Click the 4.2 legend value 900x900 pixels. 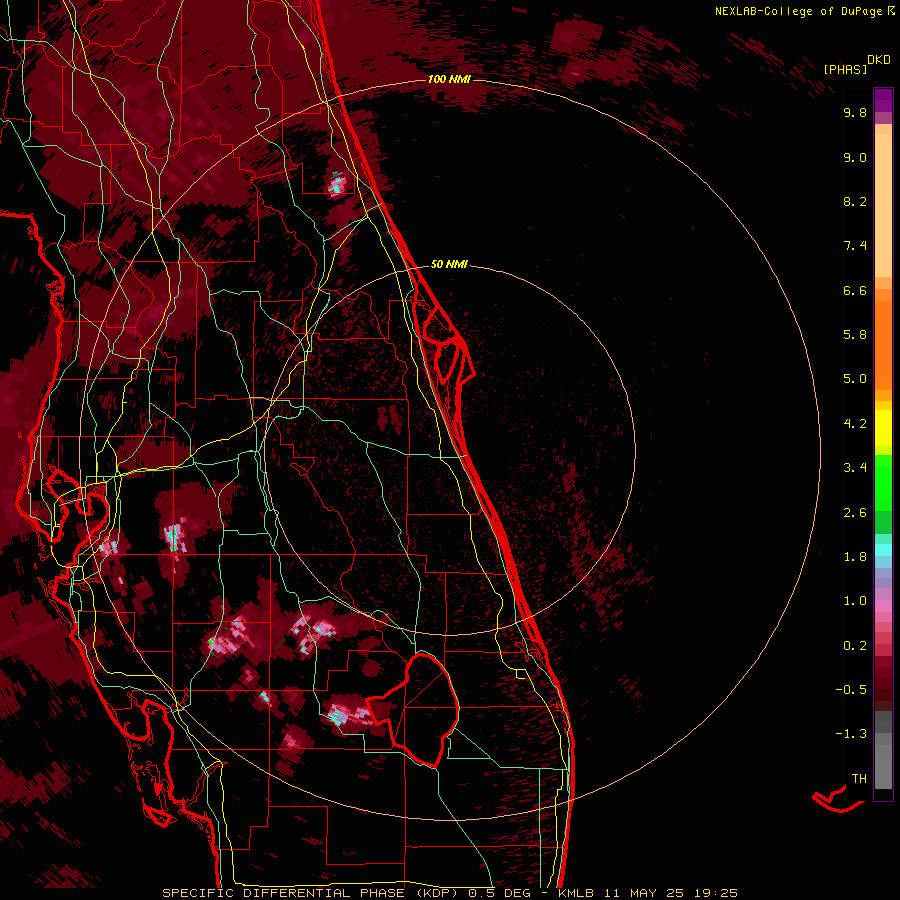(855, 424)
